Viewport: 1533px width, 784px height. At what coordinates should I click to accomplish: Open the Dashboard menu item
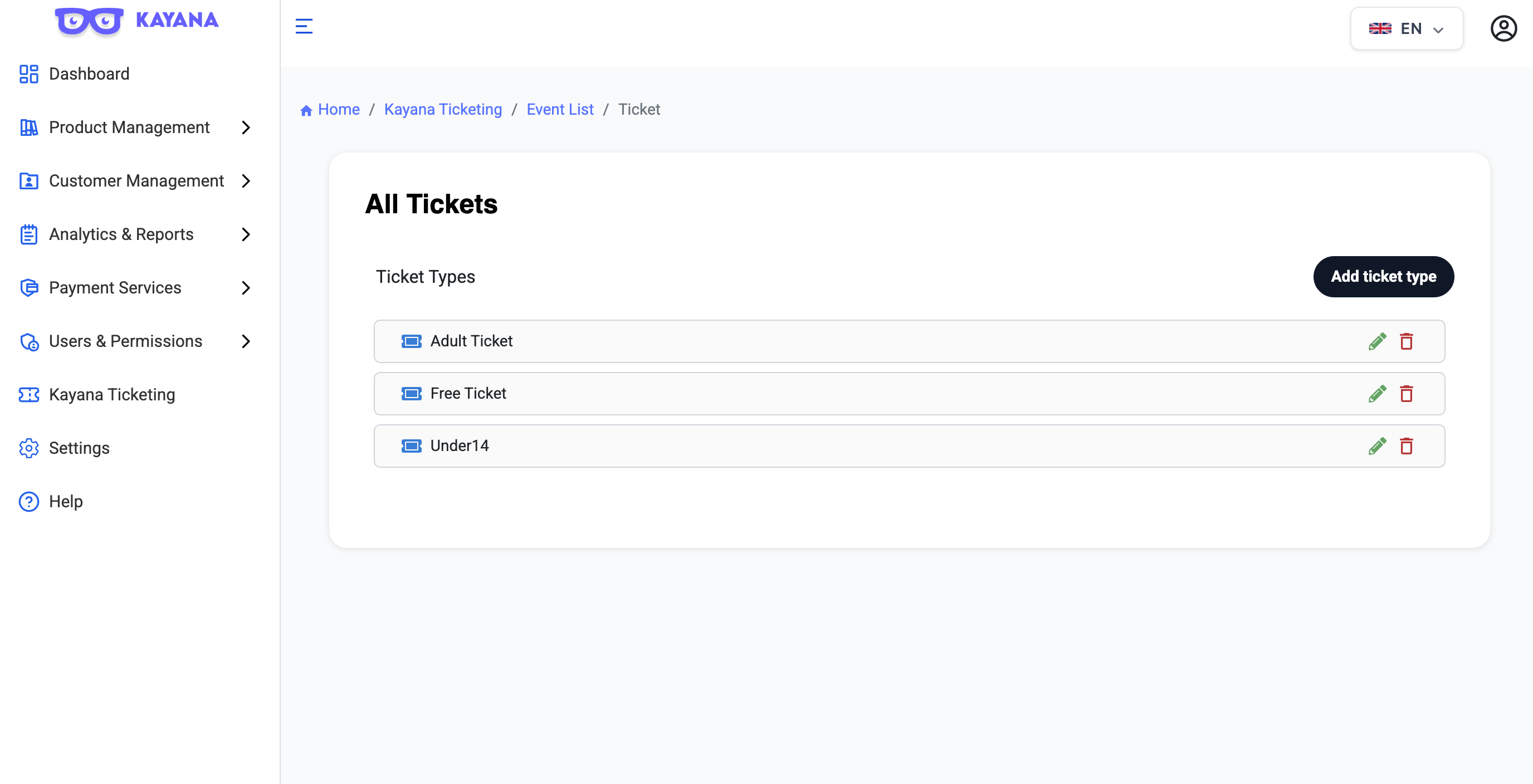[x=89, y=73]
